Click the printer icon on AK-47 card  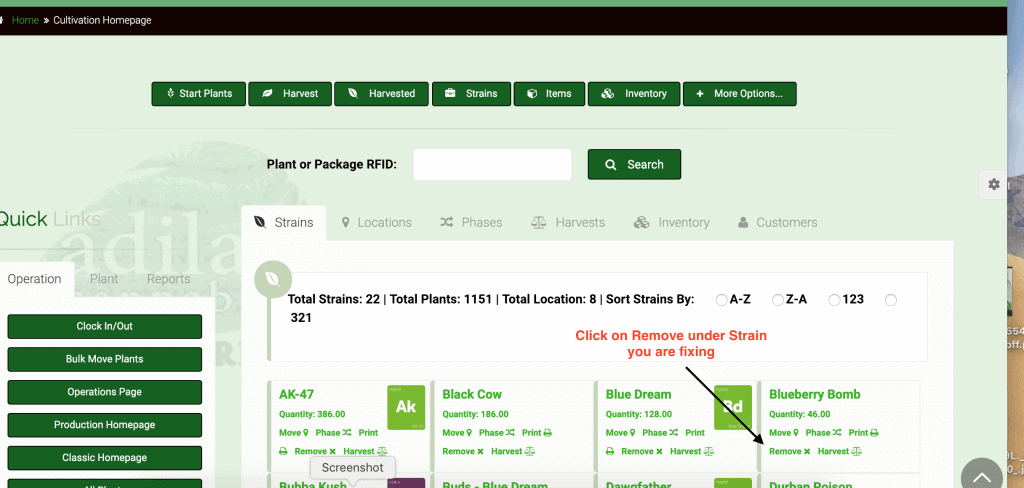(x=283, y=451)
